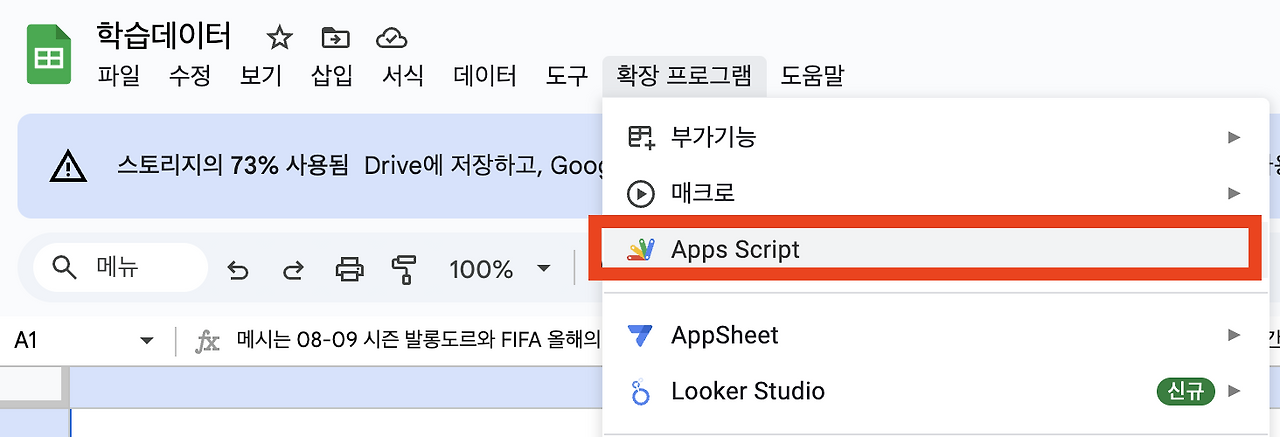Click the storage warning triangle icon
The width and height of the screenshot is (1280, 437).
click(x=69, y=165)
